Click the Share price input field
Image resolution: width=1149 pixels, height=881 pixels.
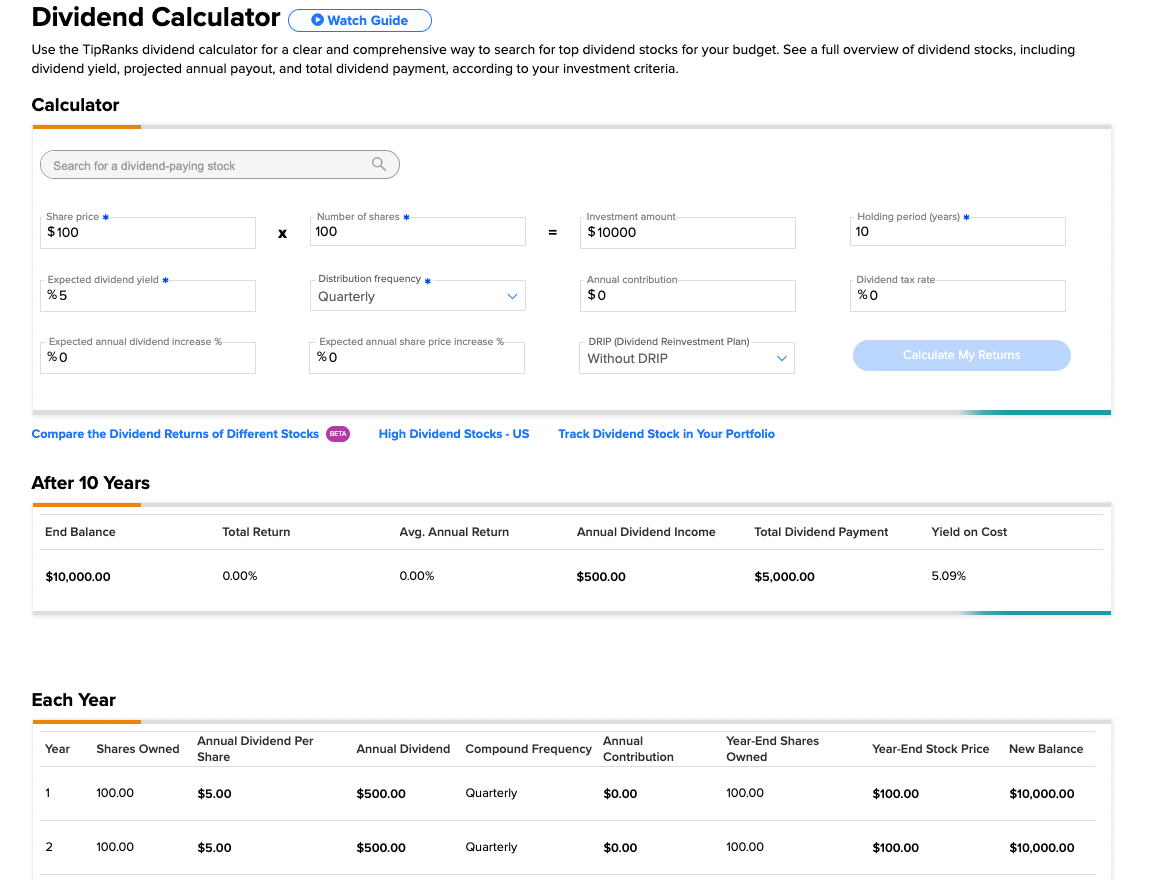pos(148,232)
